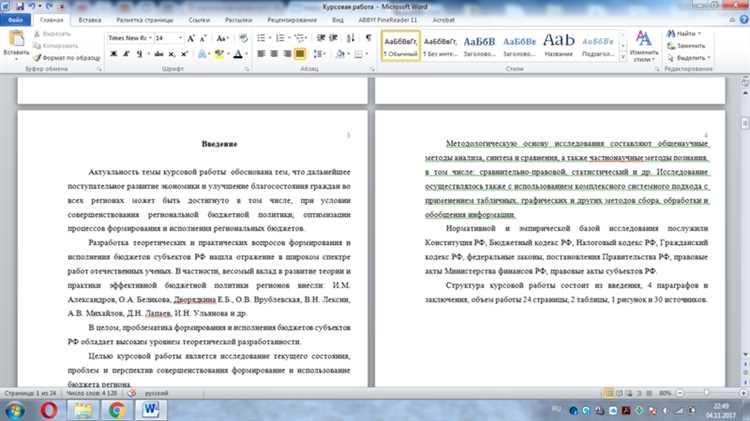Open the Text Effects glowing A icon
Viewport: 750px width, 421px height.
[x=202, y=54]
